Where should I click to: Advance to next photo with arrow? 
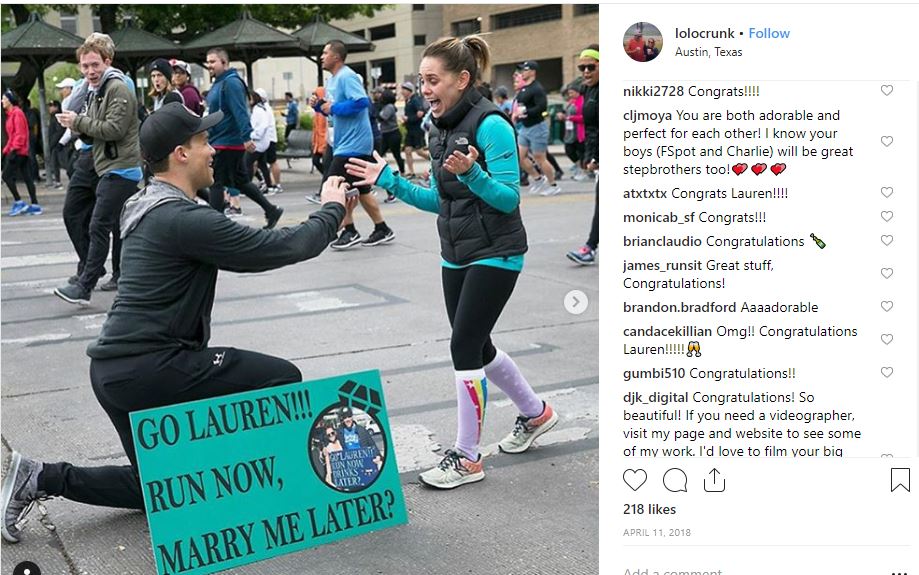576,302
